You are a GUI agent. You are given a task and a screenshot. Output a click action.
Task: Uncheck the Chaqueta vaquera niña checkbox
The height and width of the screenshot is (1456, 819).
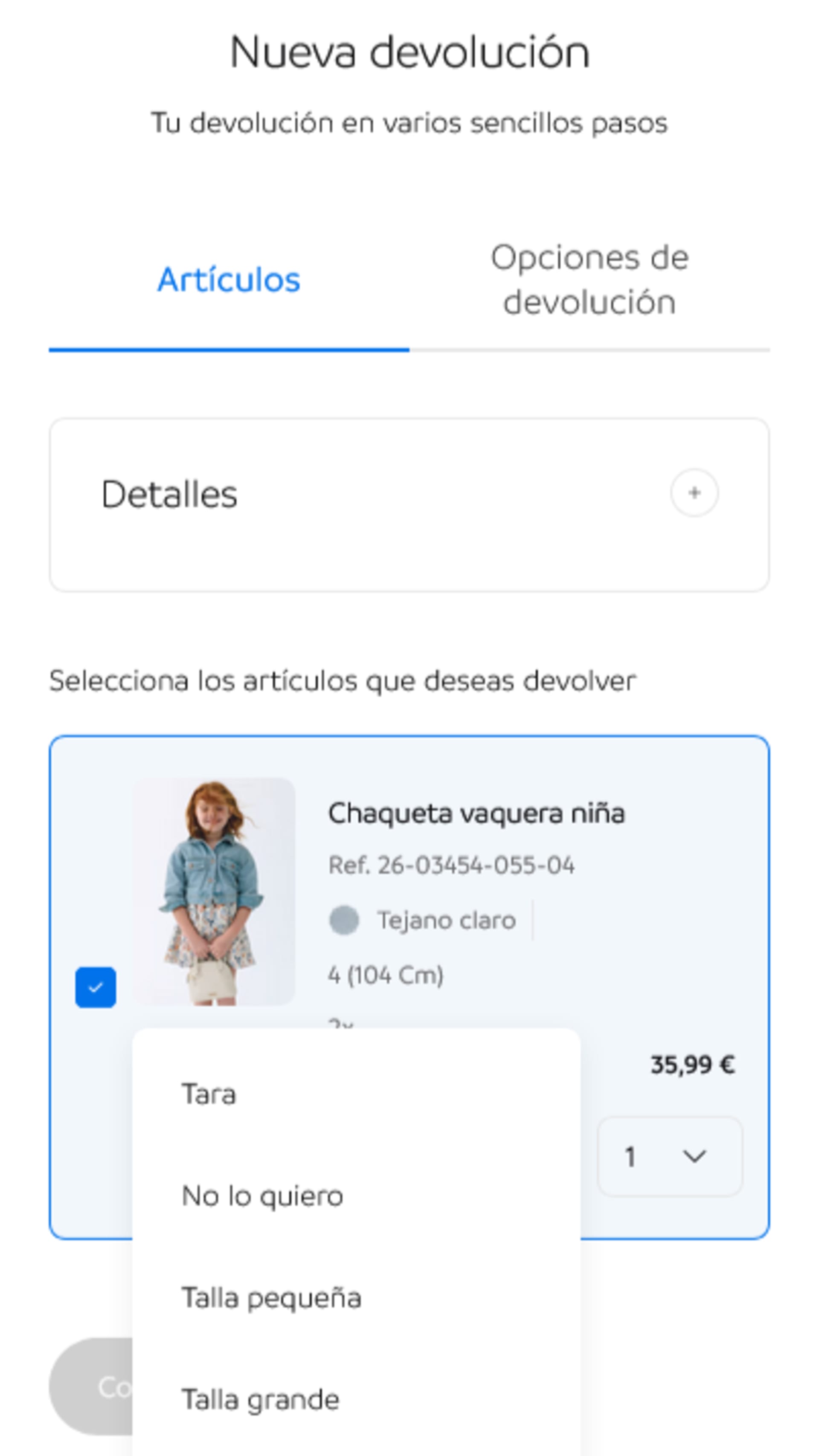(x=96, y=987)
